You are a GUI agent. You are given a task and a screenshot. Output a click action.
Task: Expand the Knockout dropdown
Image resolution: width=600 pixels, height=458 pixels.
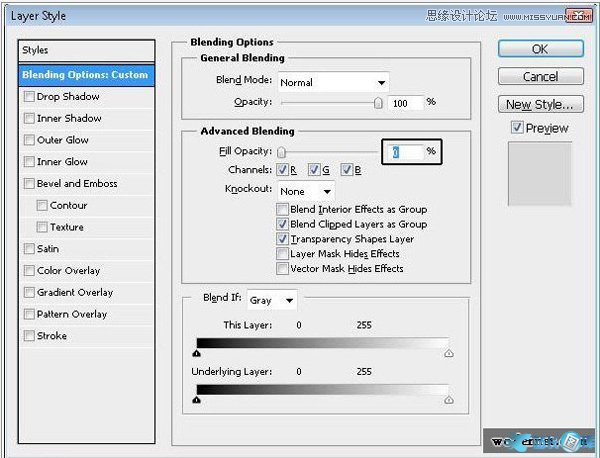(306, 190)
